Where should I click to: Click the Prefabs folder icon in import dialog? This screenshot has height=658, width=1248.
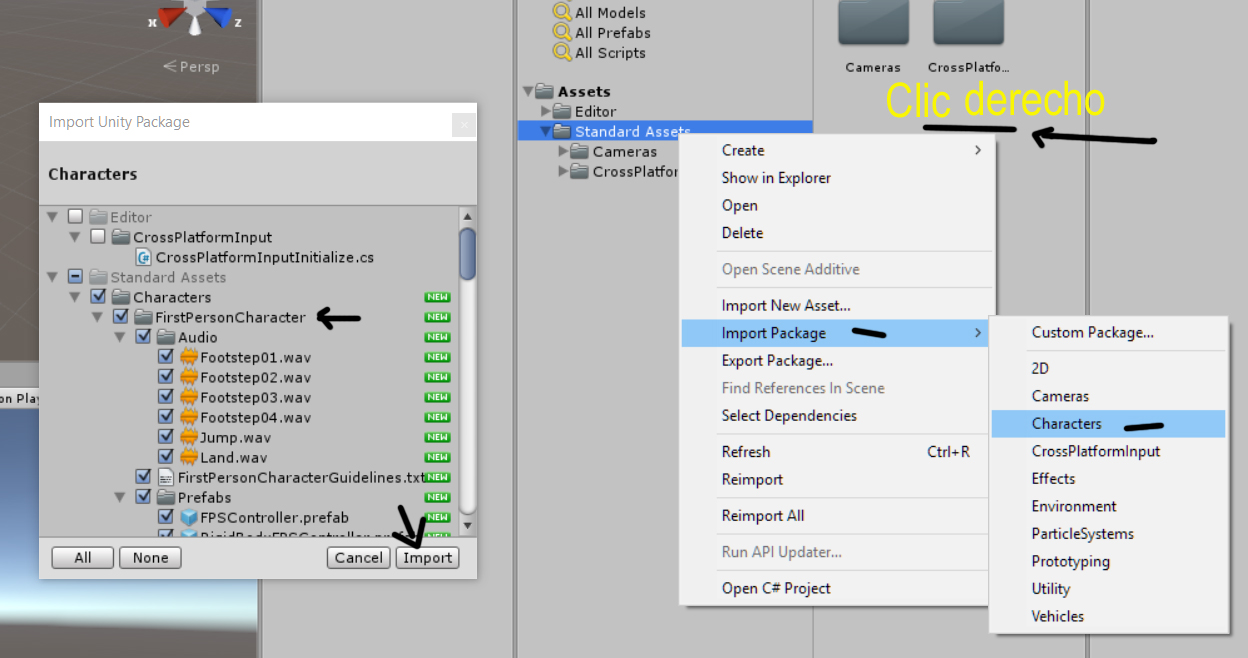click(167, 497)
